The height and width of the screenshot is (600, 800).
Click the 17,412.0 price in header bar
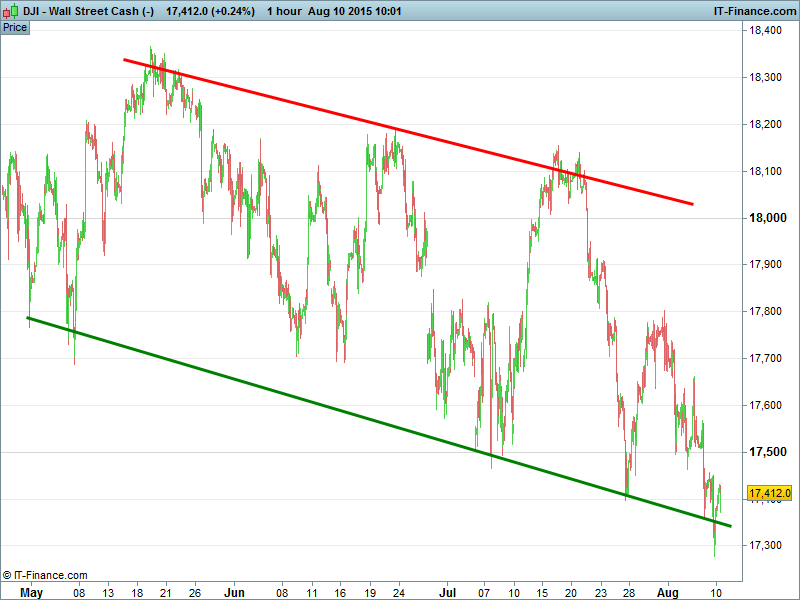coord(186,10)
